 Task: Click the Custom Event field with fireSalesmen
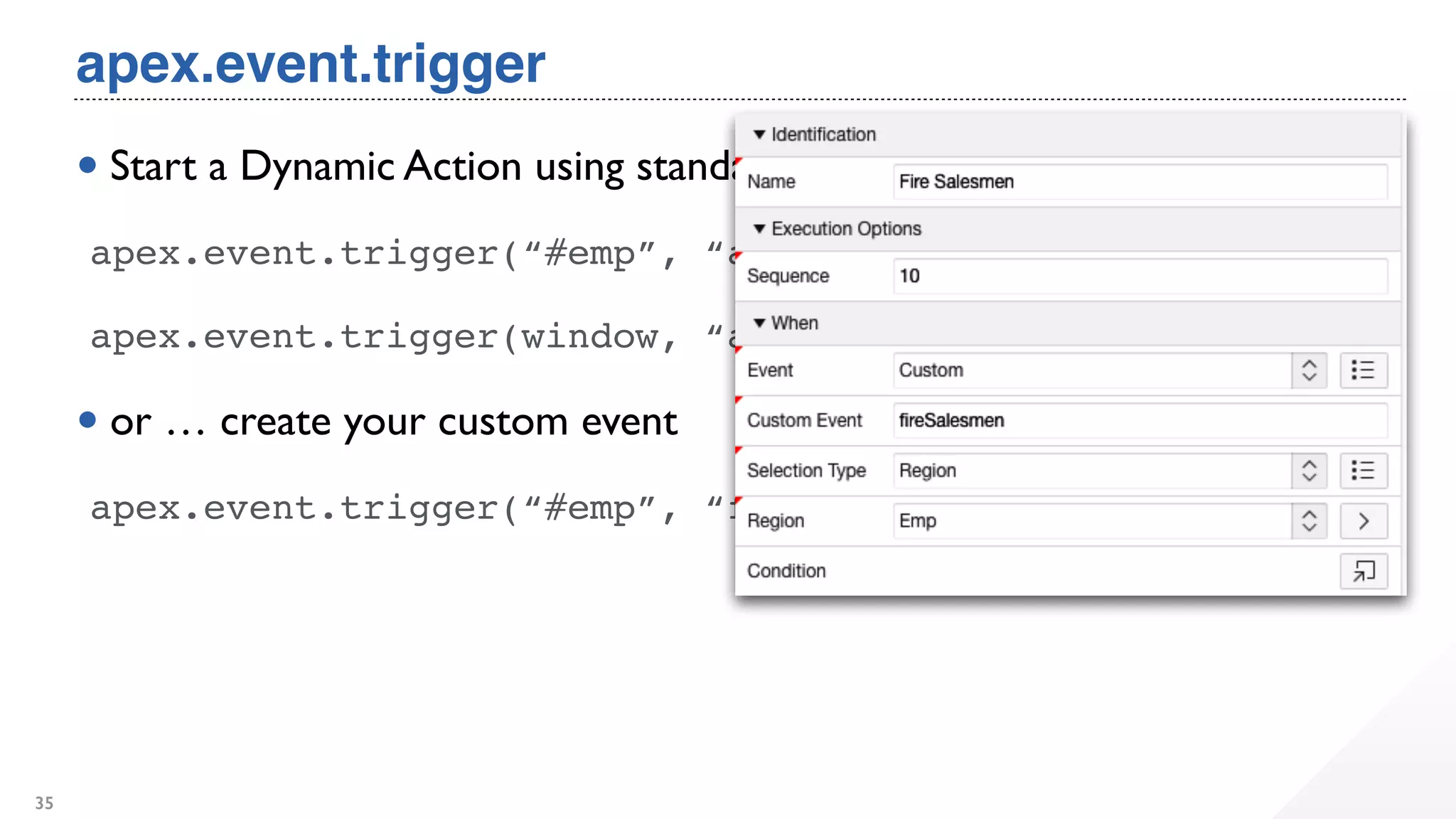tap(1140, 421)
